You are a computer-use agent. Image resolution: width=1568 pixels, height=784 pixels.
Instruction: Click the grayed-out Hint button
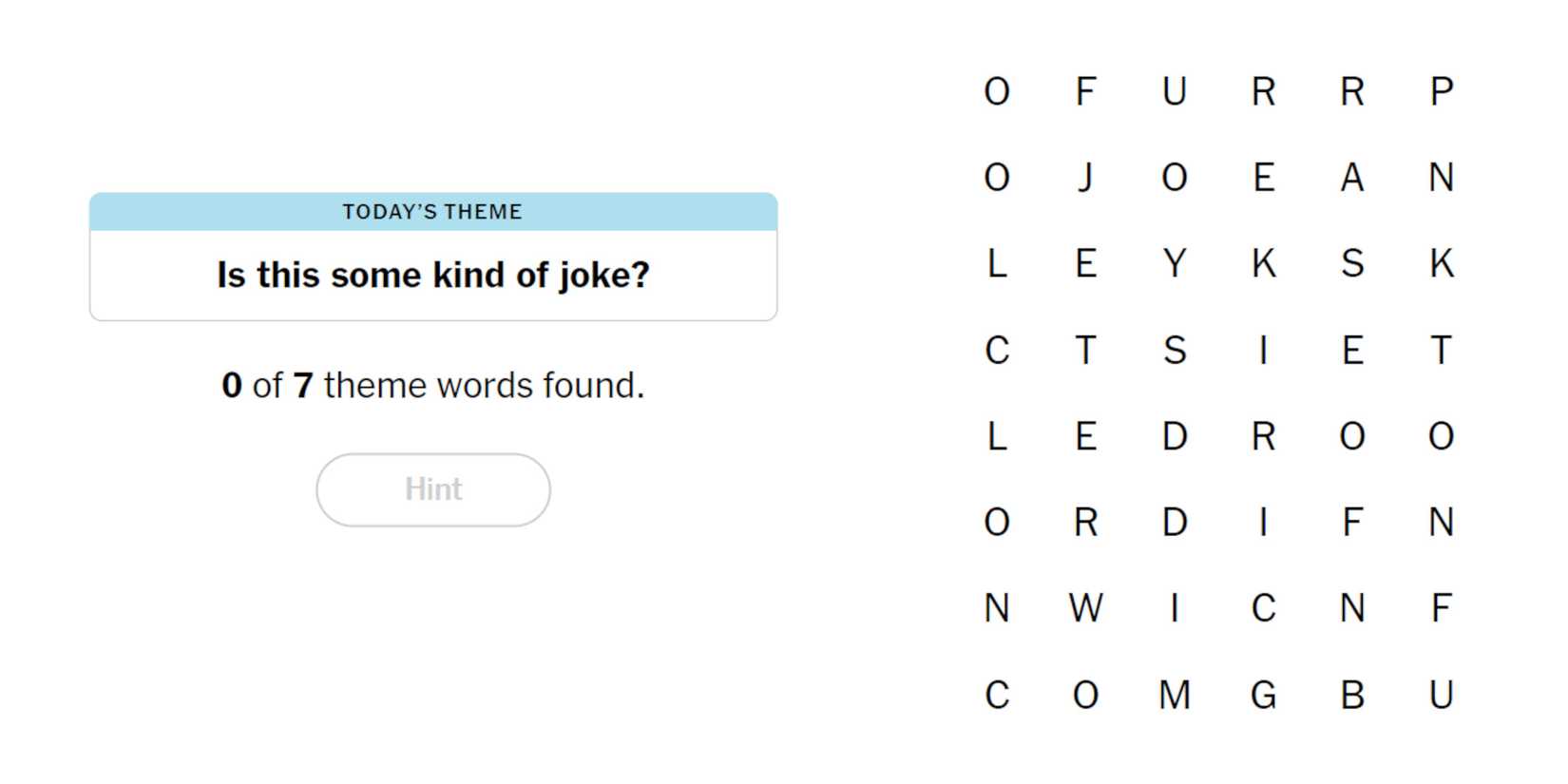click(x=433, y=489)
